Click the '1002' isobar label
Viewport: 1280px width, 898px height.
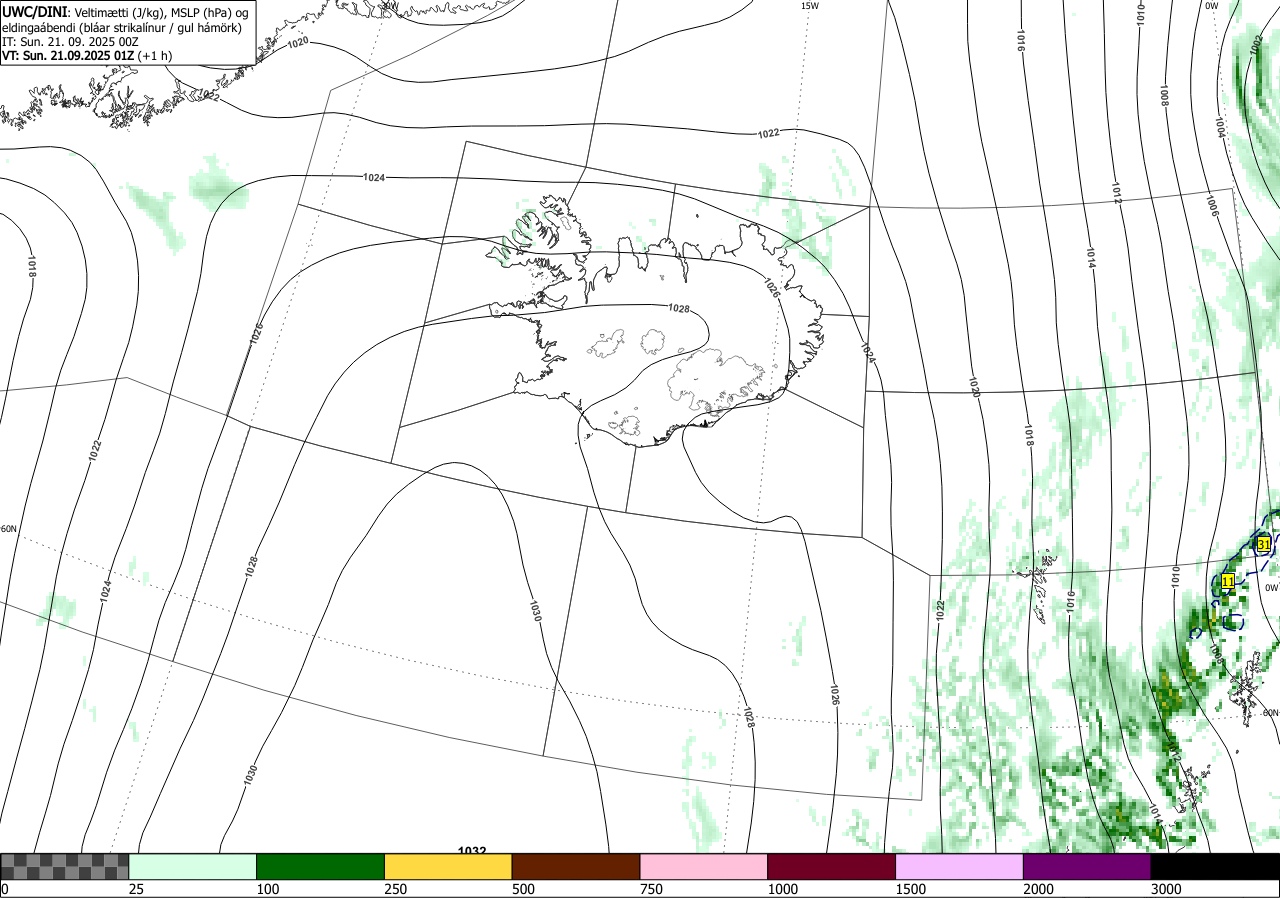pos(1256,44)
